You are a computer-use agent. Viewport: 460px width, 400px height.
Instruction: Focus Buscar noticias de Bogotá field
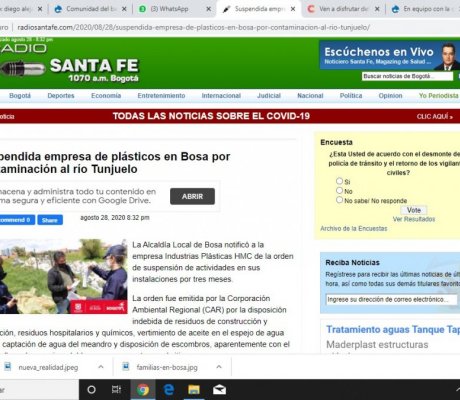point(407,76)
